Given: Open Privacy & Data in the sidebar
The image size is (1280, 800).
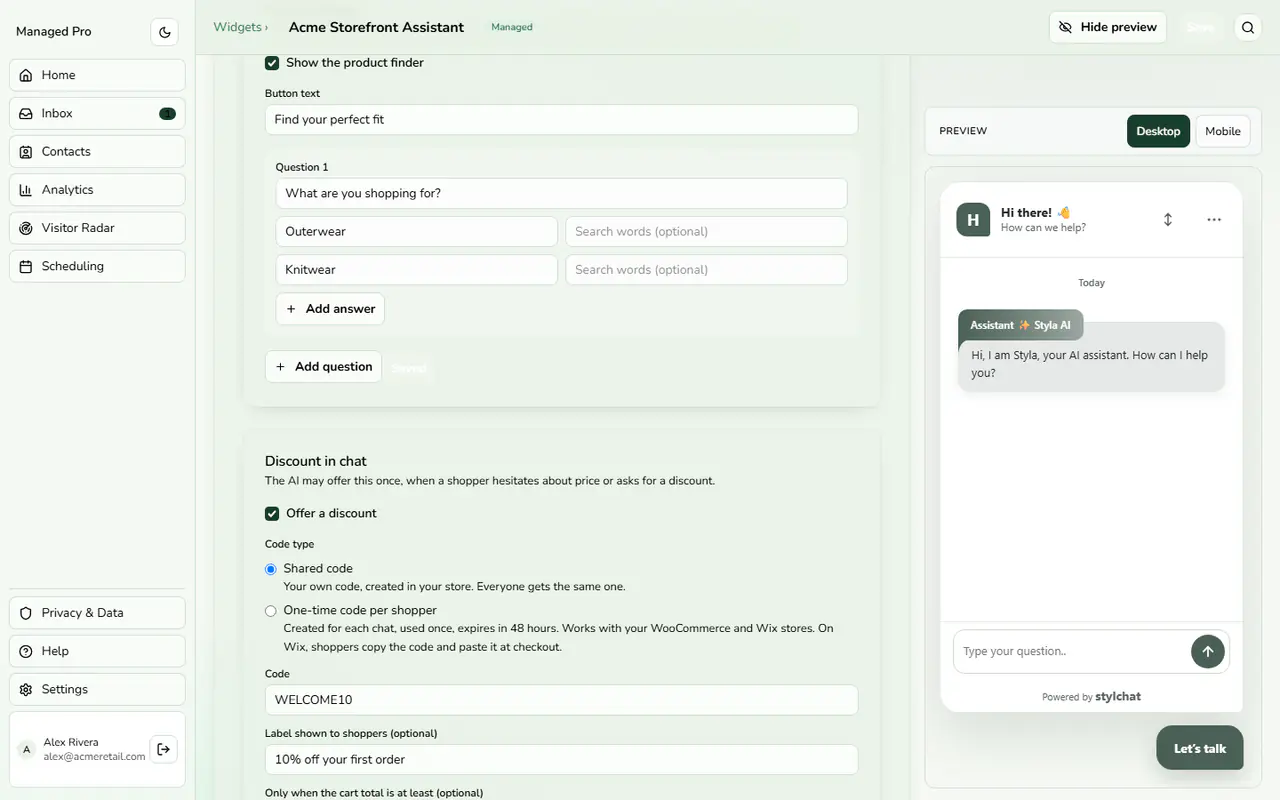Looking at the screenshot, I should [97, 613].
